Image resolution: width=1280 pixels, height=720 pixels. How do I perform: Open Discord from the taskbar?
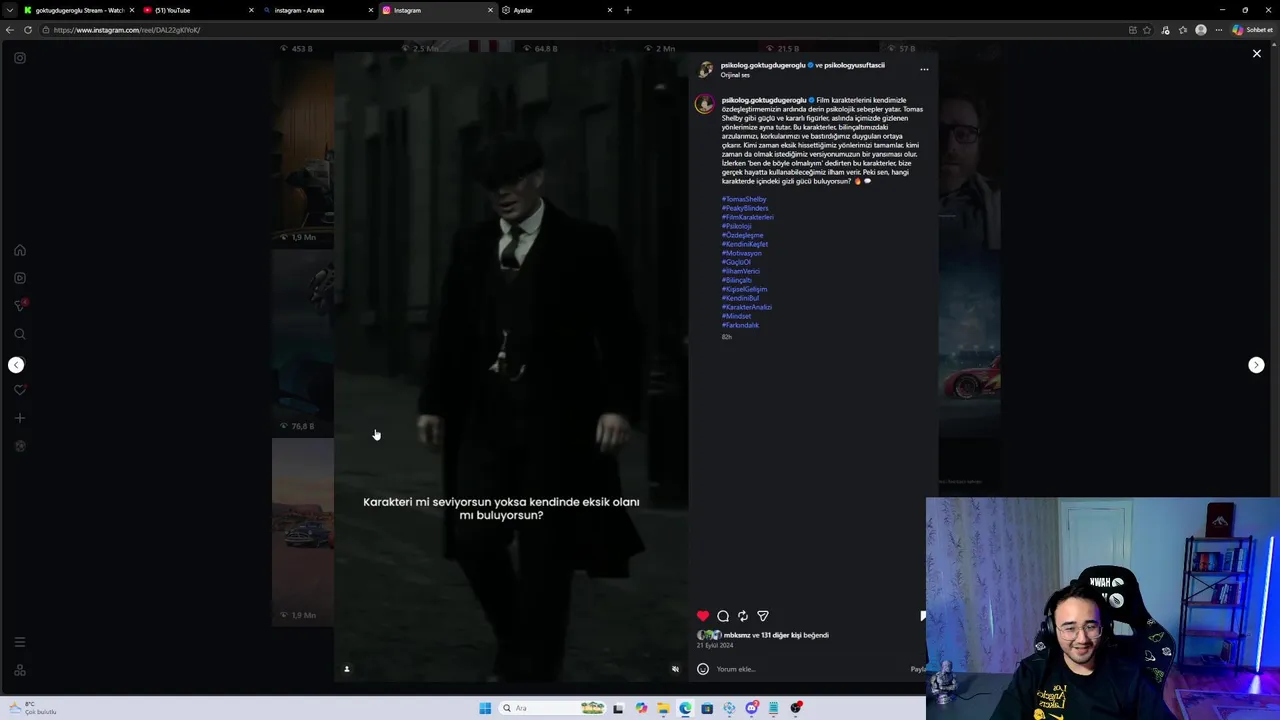[x=751, y=708]
